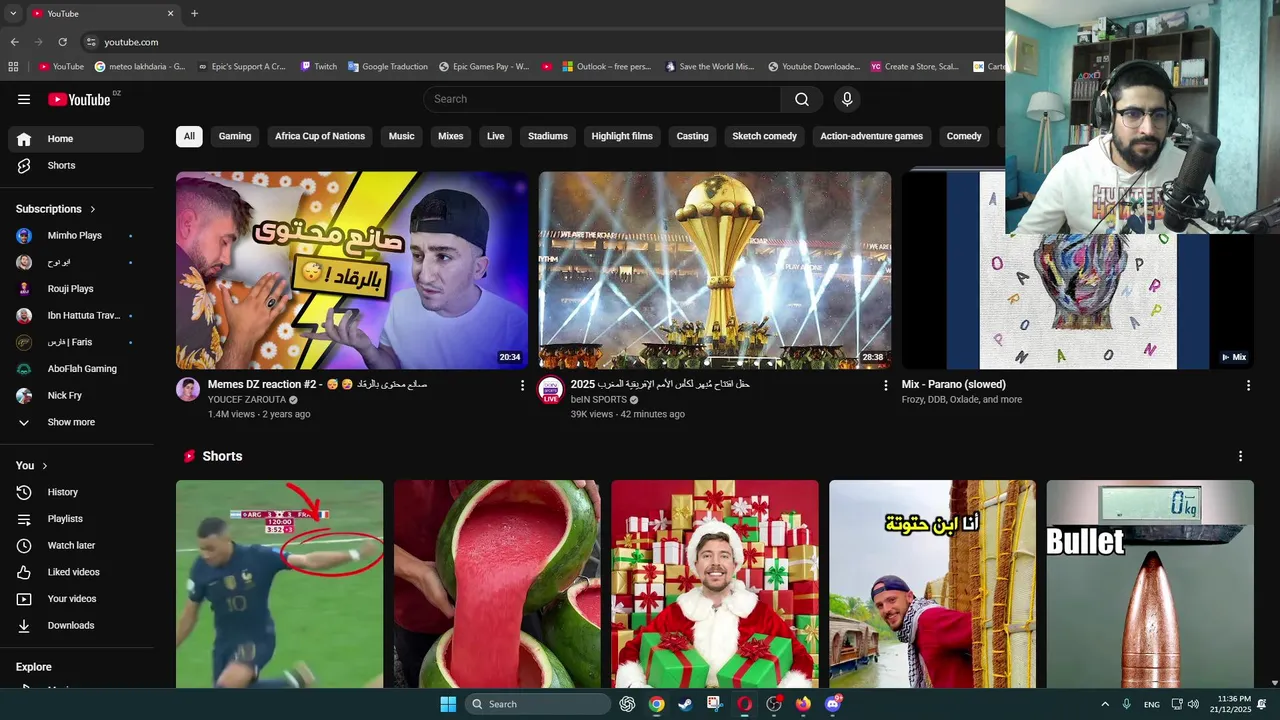Select the Stadiums filter chip
This screenshot has width=1280, height=720.
click(548, 136)
